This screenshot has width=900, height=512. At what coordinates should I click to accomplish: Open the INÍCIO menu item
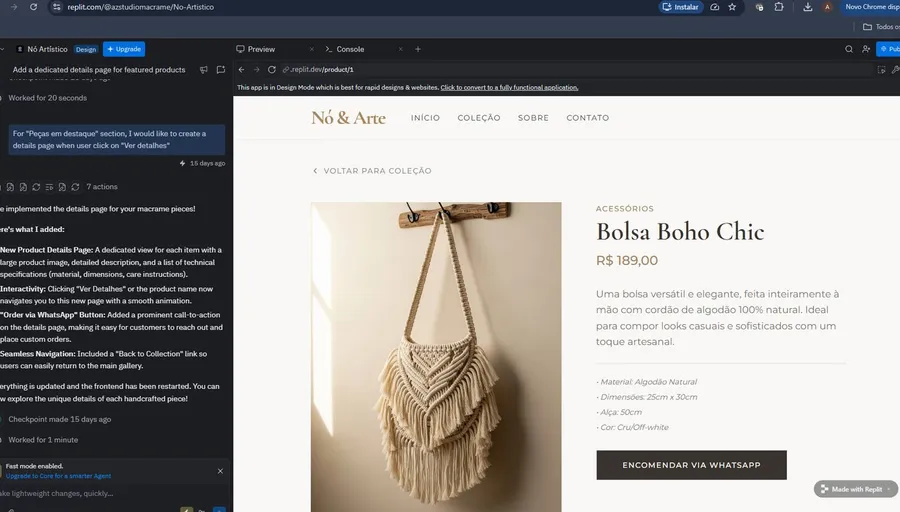[425, 118]
